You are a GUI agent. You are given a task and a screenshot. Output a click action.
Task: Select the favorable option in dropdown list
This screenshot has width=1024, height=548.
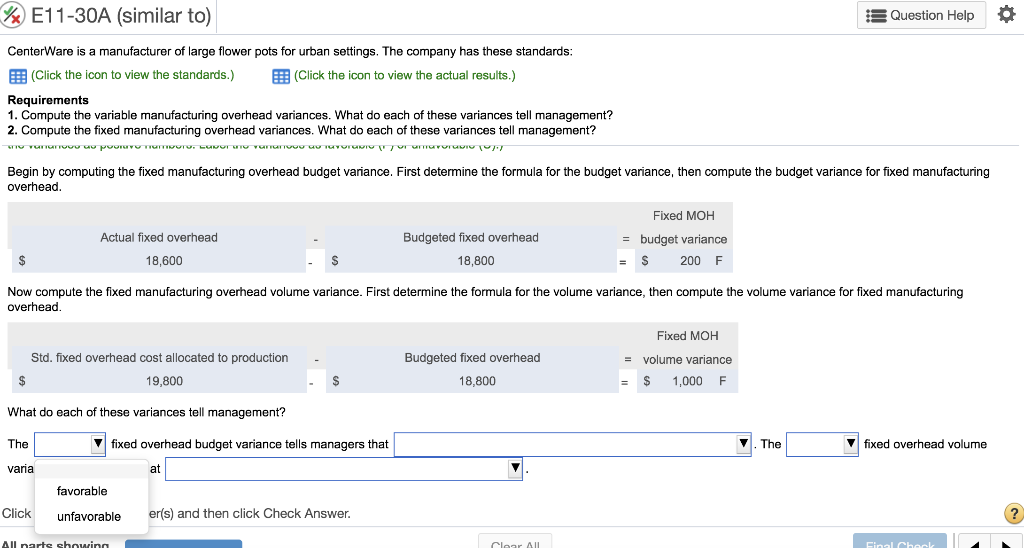(82, 491)
